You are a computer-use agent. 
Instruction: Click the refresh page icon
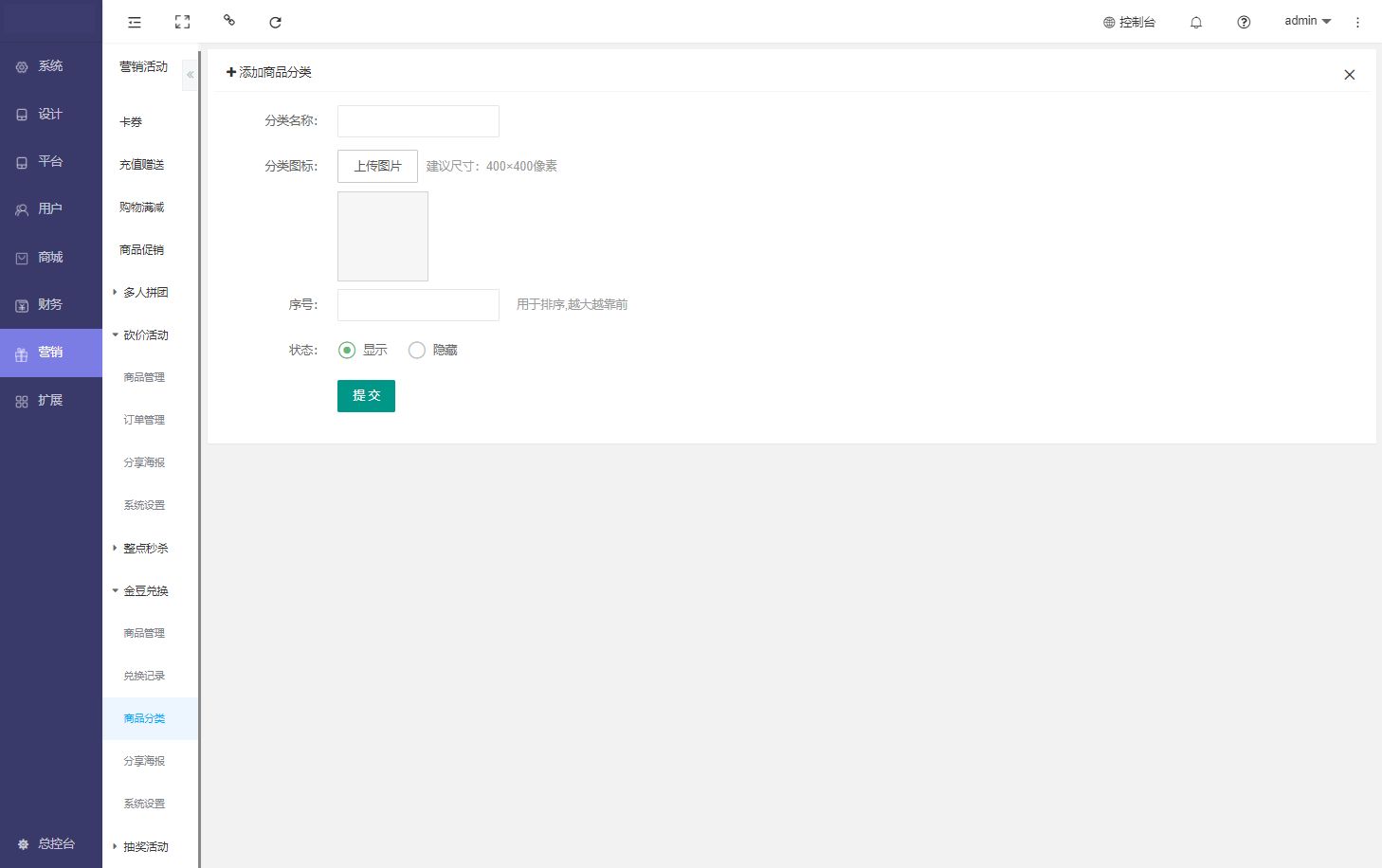275,22
